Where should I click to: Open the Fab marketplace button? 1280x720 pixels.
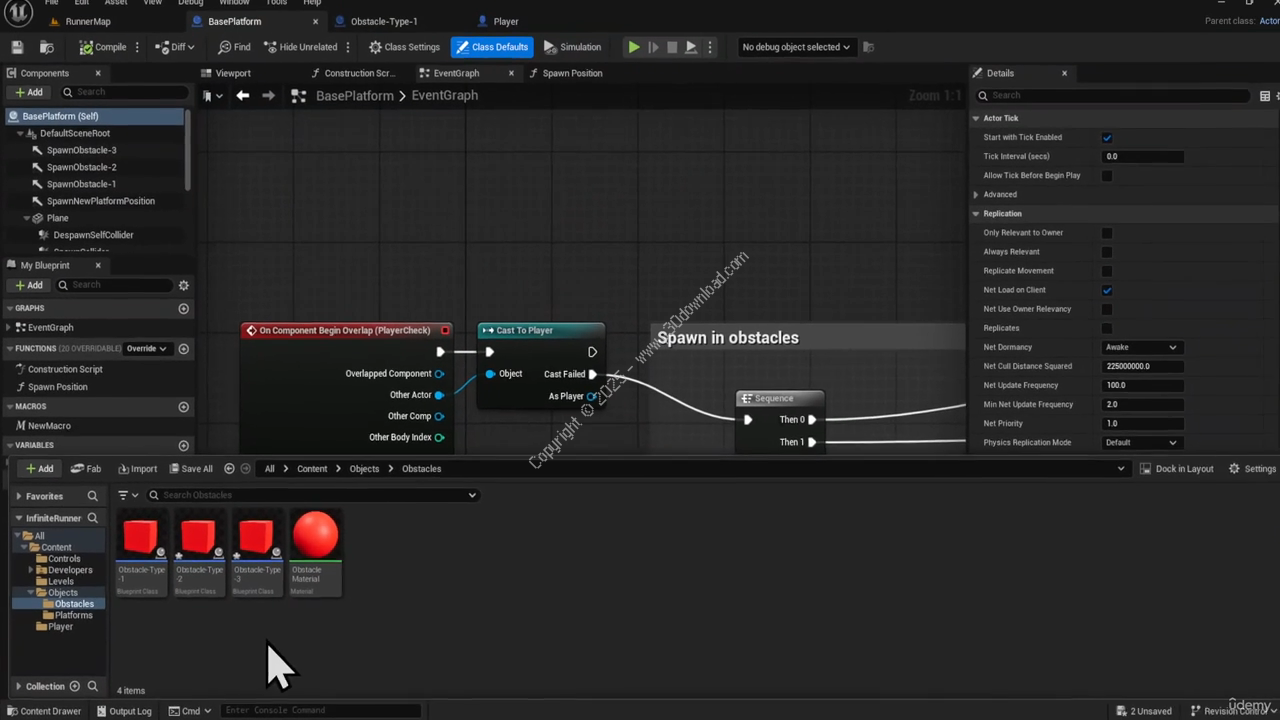click(x=86, y=468)
